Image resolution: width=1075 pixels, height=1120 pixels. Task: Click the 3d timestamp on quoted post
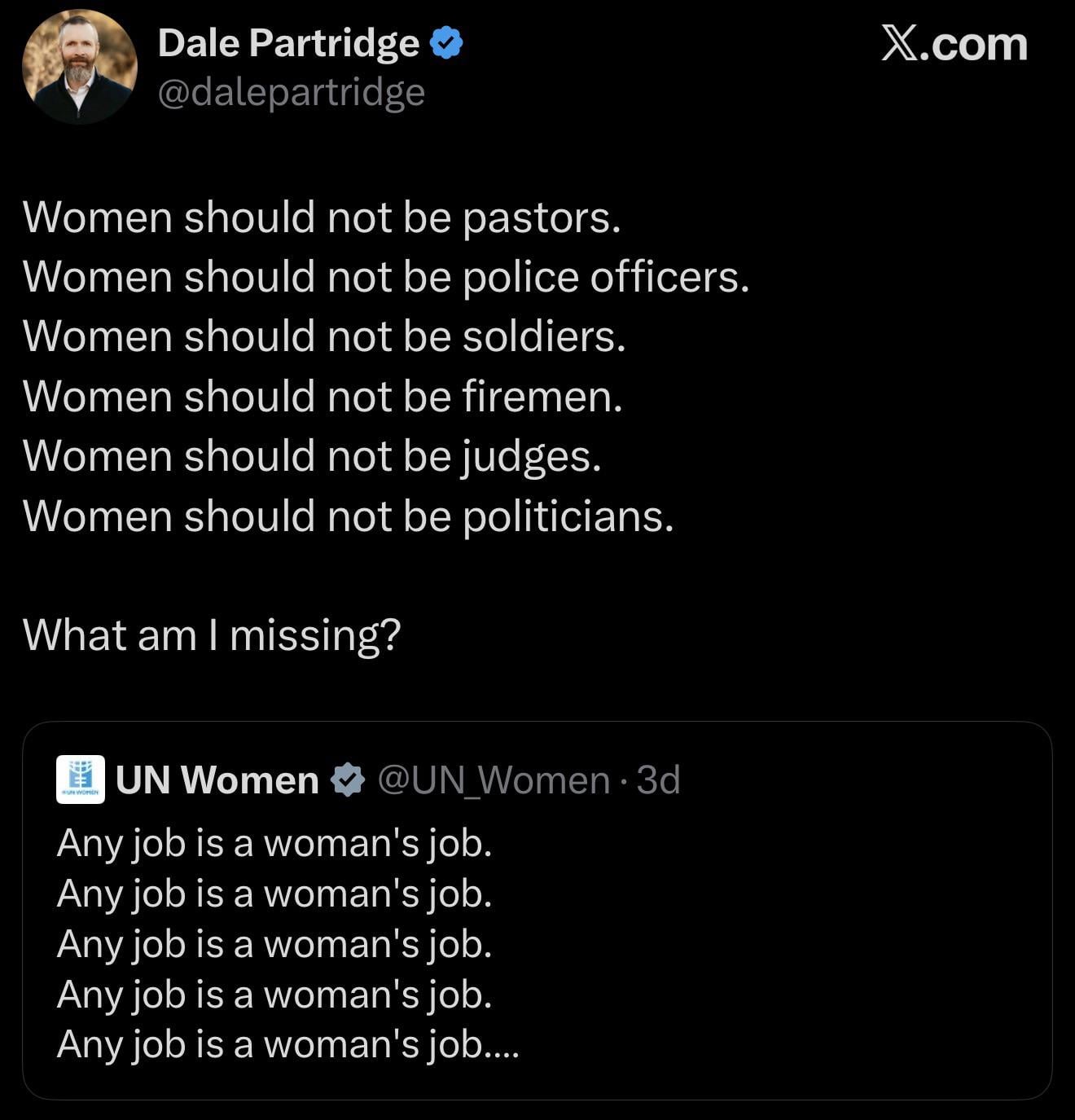[658, 780]
